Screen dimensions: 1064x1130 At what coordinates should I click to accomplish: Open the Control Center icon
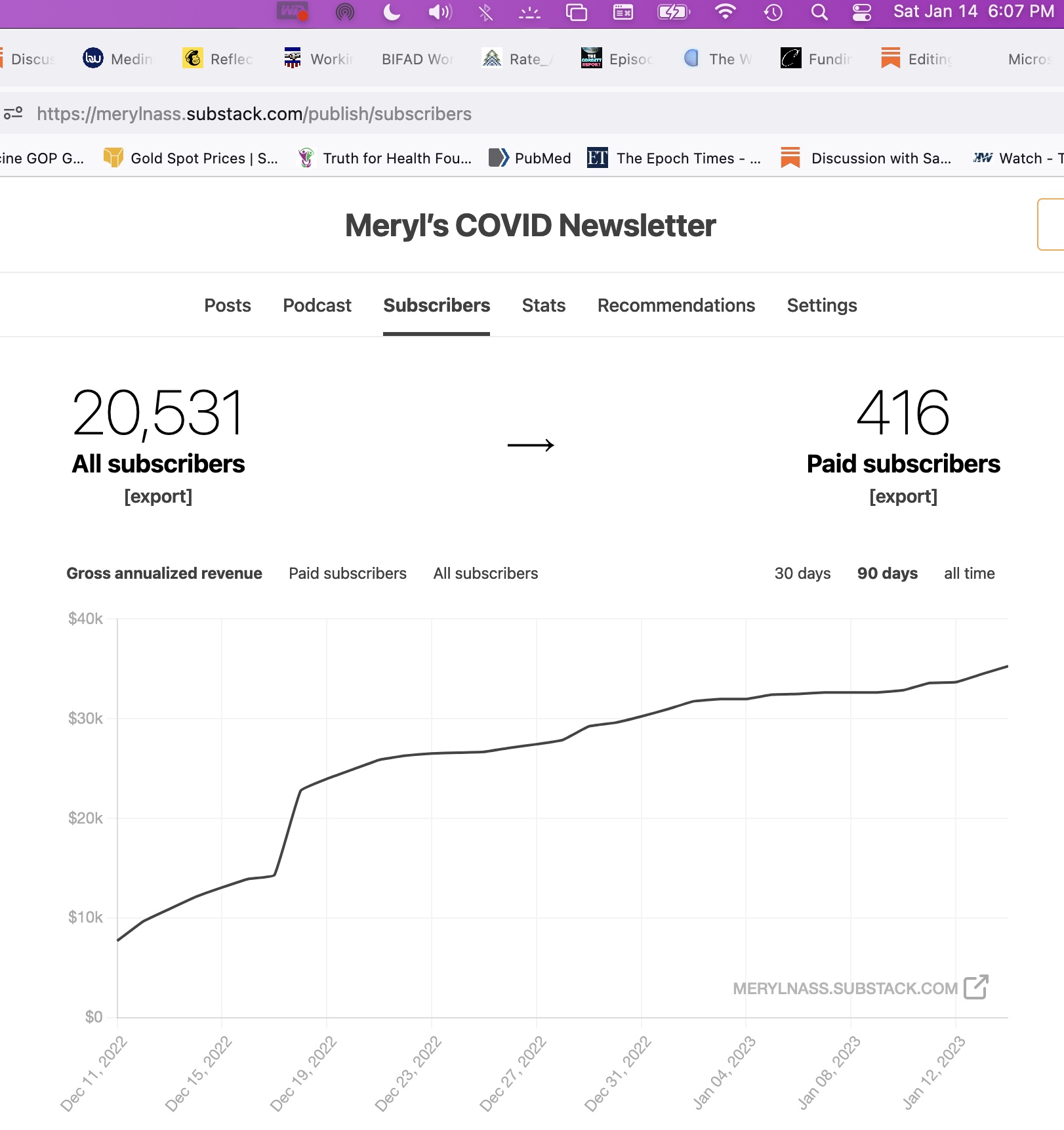coord(862,12)
